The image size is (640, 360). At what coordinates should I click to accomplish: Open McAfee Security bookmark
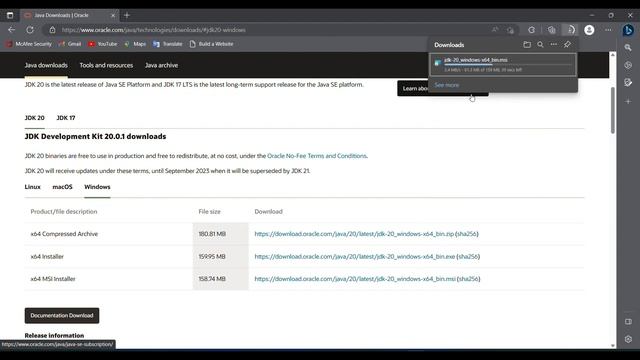click(x=29, y=44)
